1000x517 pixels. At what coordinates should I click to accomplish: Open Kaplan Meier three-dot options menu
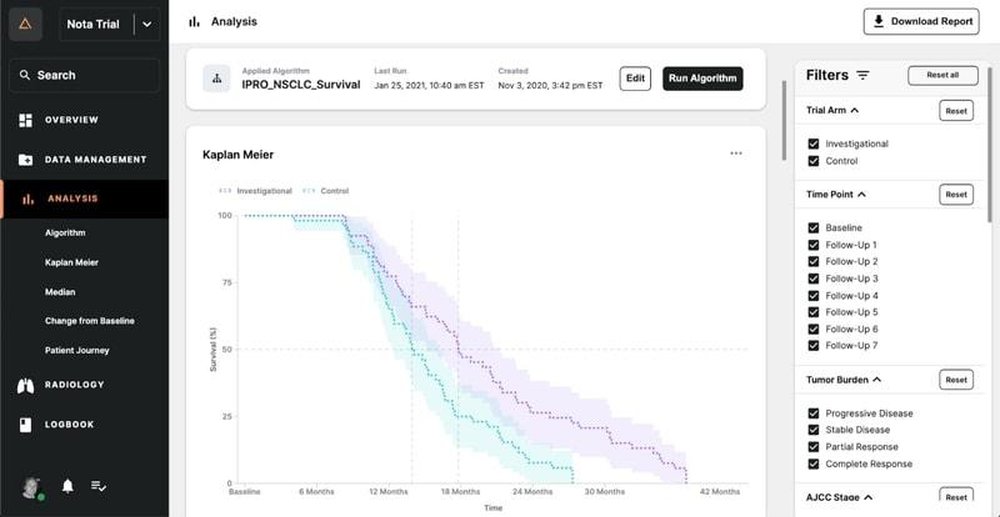click(x=736, y=153)
